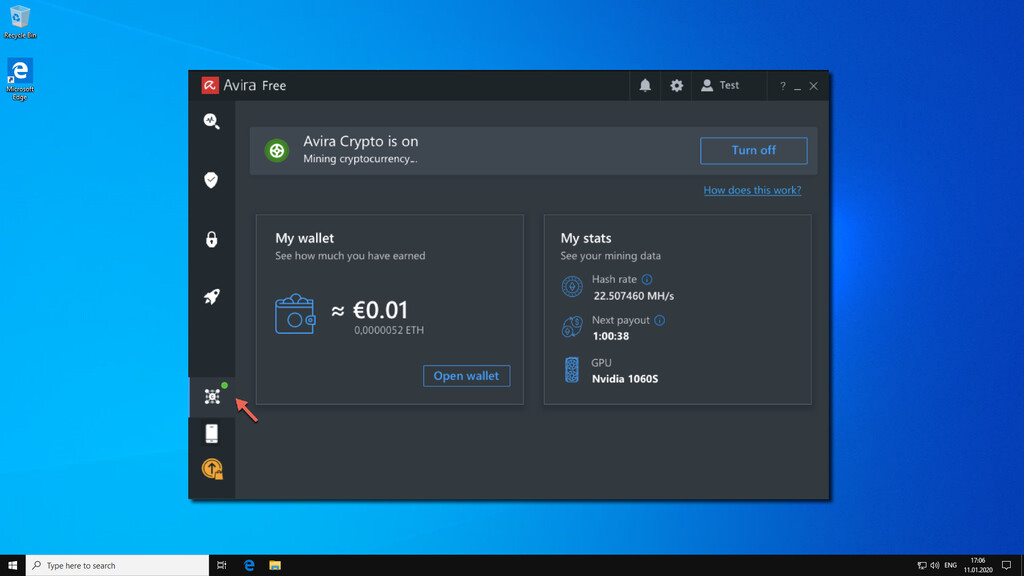Select the Avira Crypto sidebar icon
1024x576 pixels.
(212, 396)
